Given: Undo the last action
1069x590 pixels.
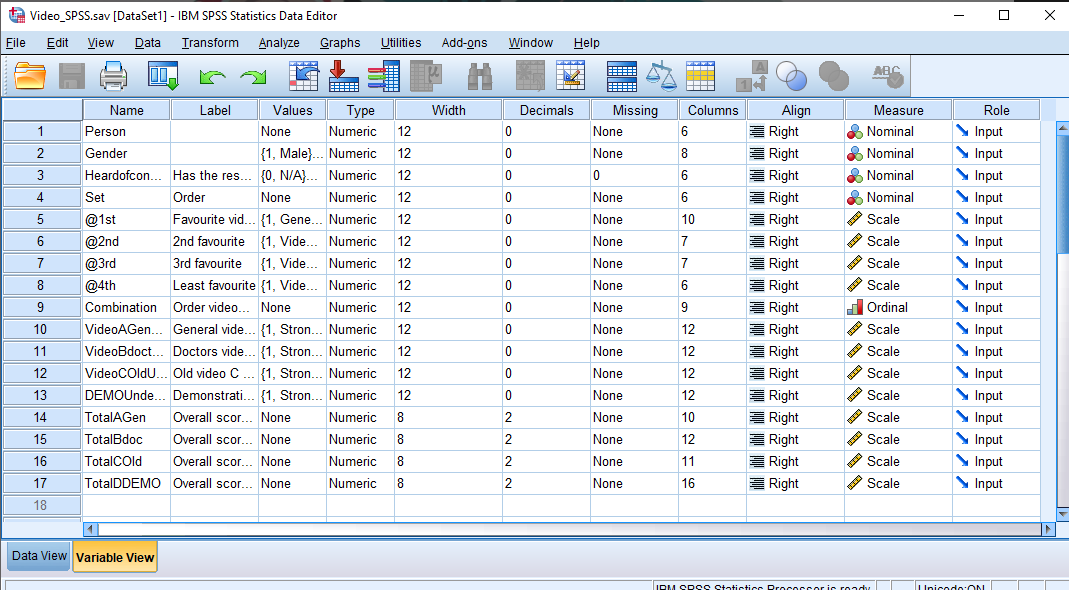Looking at the screenshot, I should click(212, 75).
